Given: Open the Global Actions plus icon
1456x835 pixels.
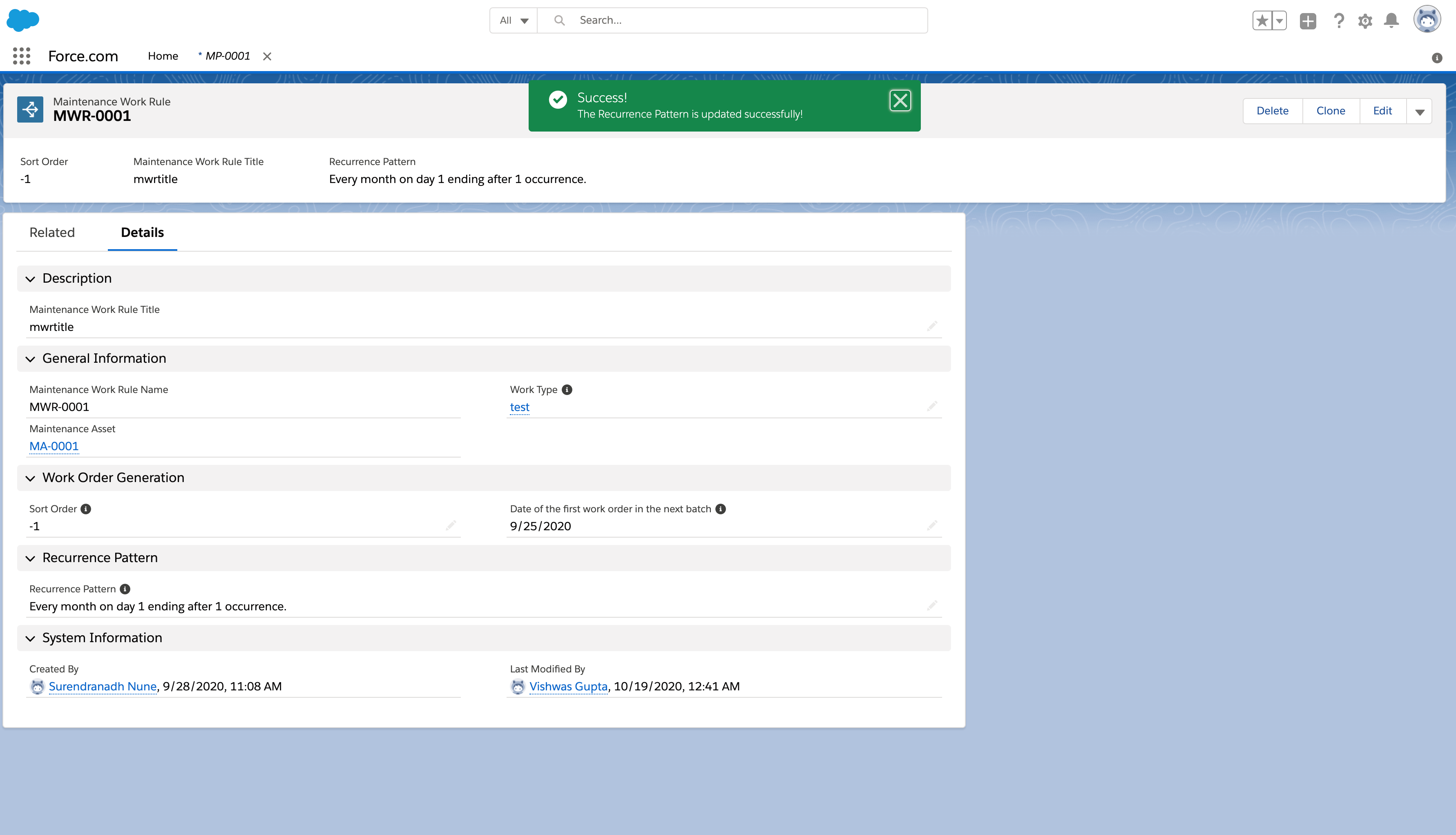Looking at the screenshot, I should coord(1307,21).
